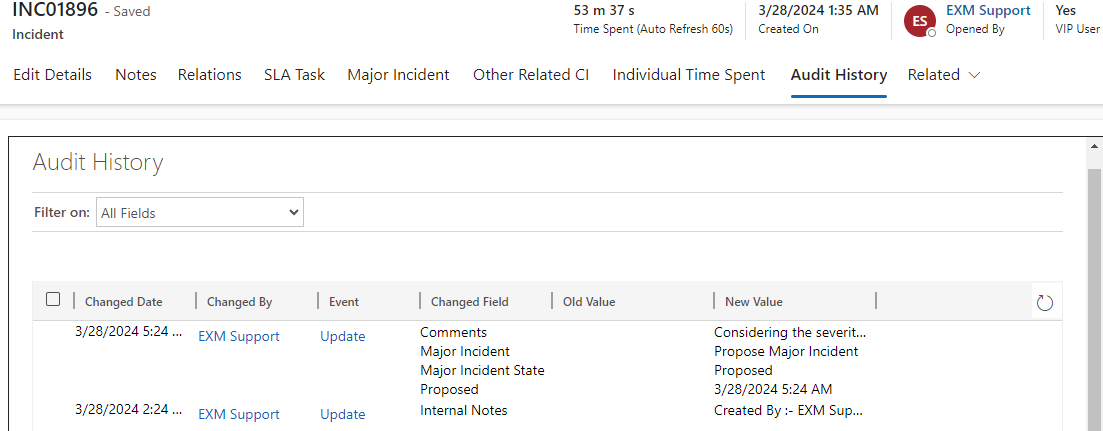Go to the Relations tab
This screenshot has height=431, width=1103.
pyautogui.click(x=210, y=75)
